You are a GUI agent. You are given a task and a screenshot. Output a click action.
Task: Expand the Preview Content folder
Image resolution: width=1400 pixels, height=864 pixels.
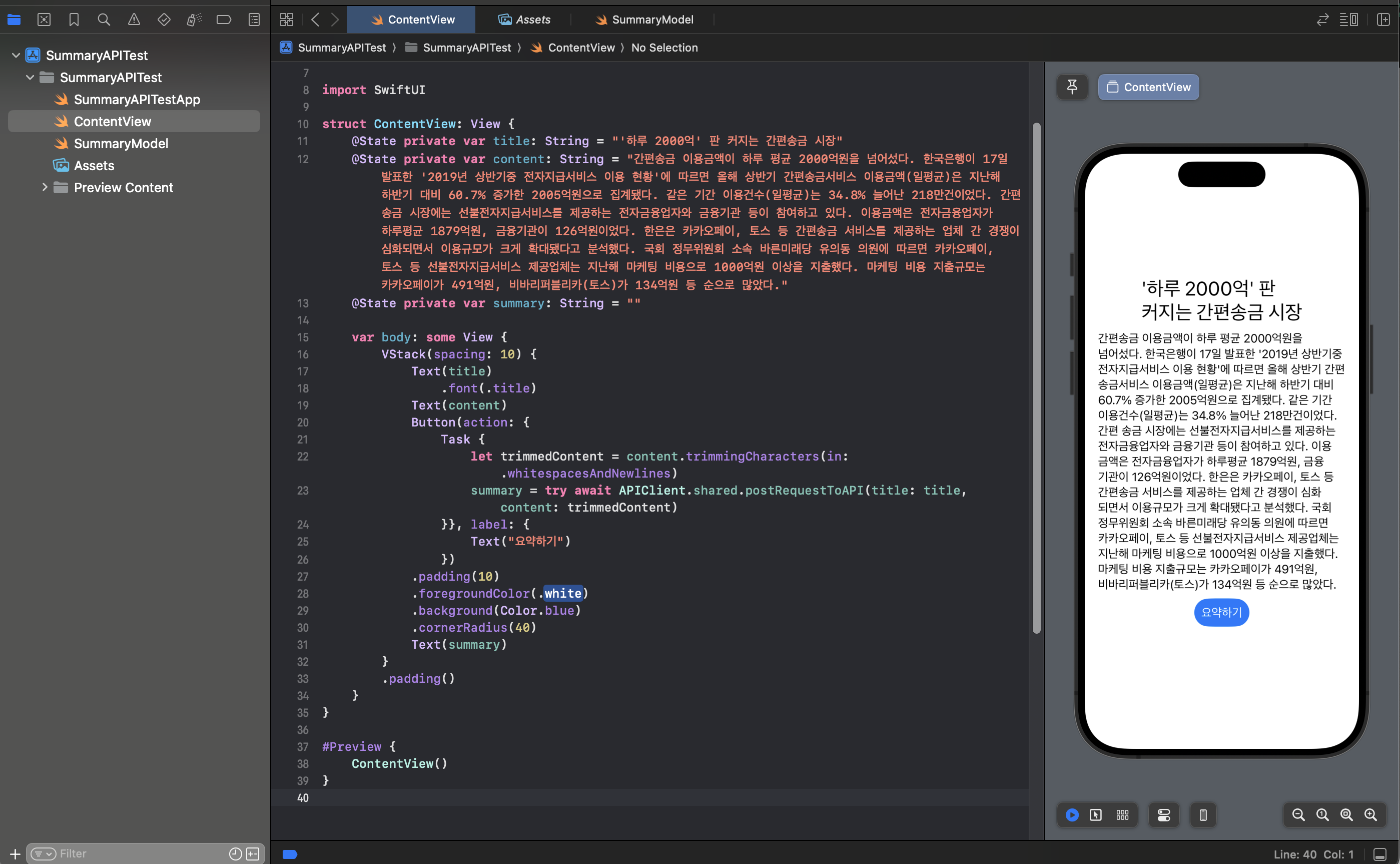45,187
